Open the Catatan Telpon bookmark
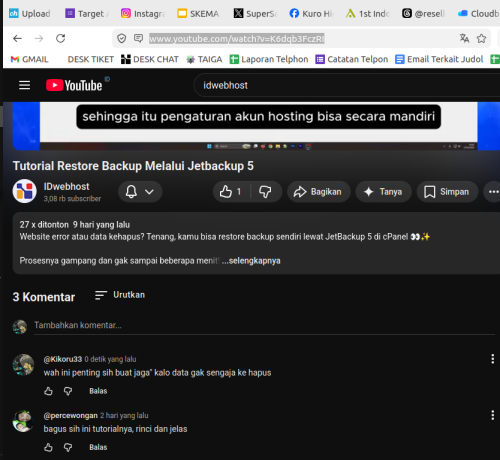This screenshot has height=460, width=500. tap(352, 59)
